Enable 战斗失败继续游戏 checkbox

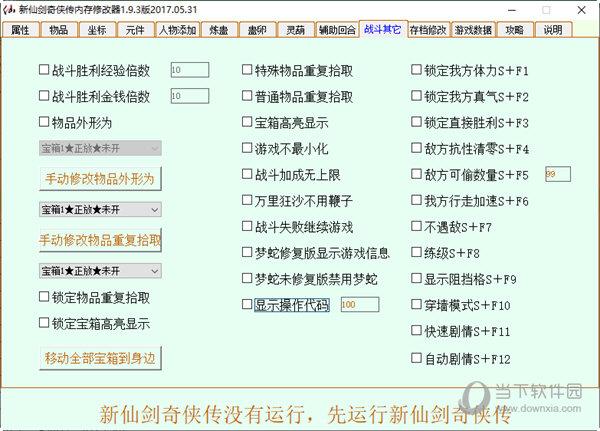coord(247,226)
